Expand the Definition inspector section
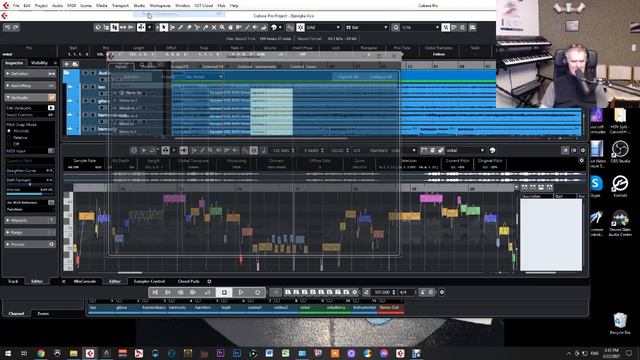The height and width of the screenshot is (360, 640). 29,74
